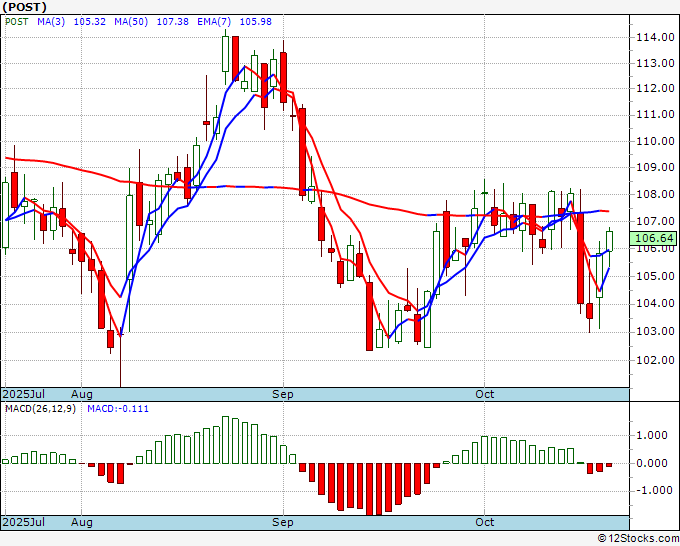Click the (POST) ticker title
This screenshot has width=680, height=546.
click(x=25, y=7)
